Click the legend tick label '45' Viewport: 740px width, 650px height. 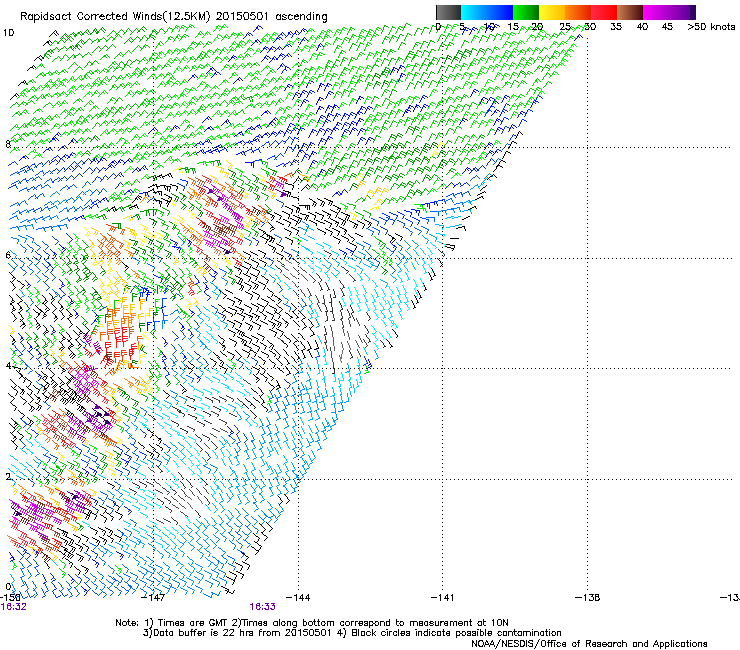[667, 26]
